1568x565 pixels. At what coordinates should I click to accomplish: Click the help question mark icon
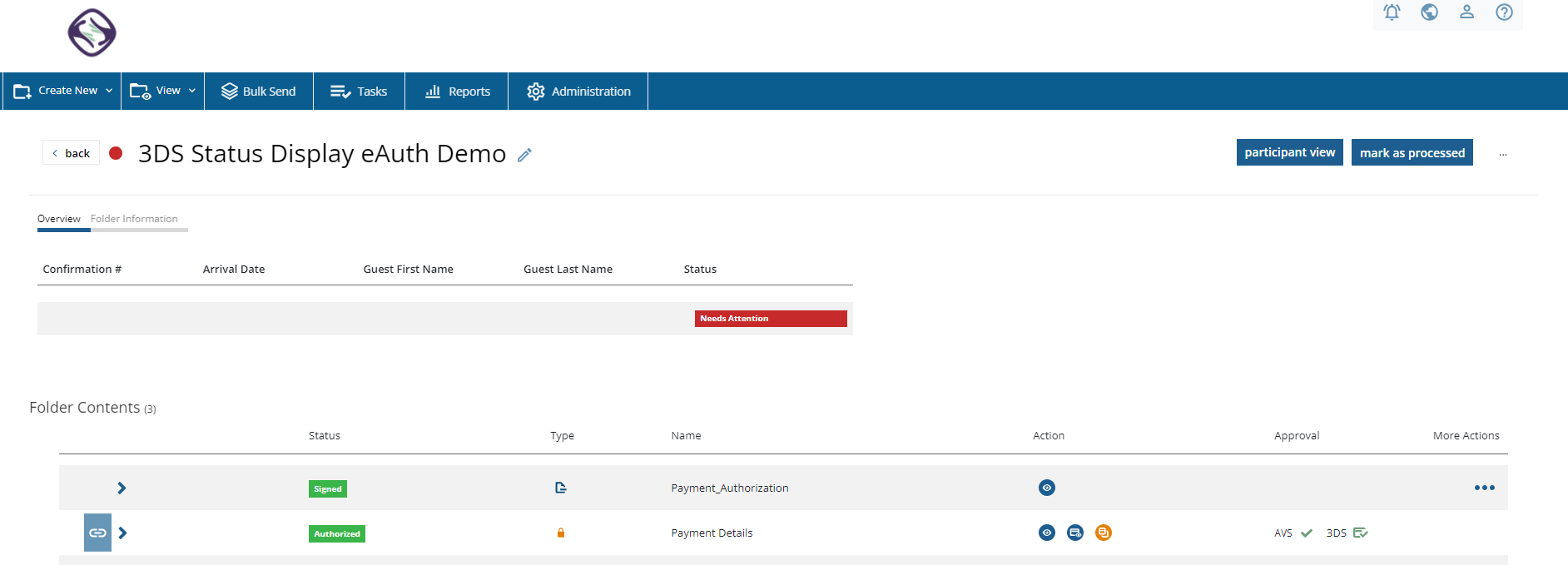1504,12
